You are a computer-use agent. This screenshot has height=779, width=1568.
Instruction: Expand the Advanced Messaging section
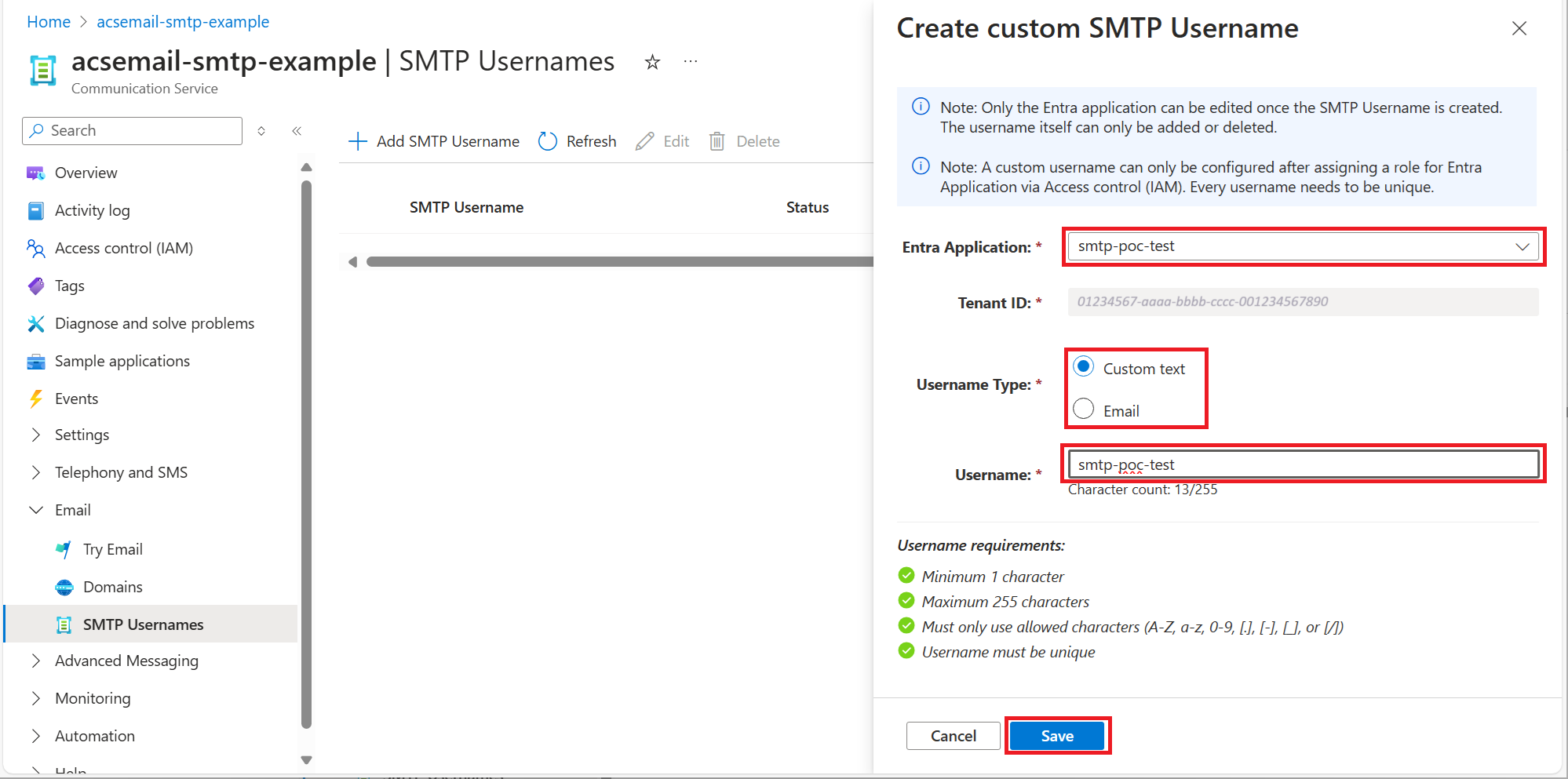tap(126, 661)
